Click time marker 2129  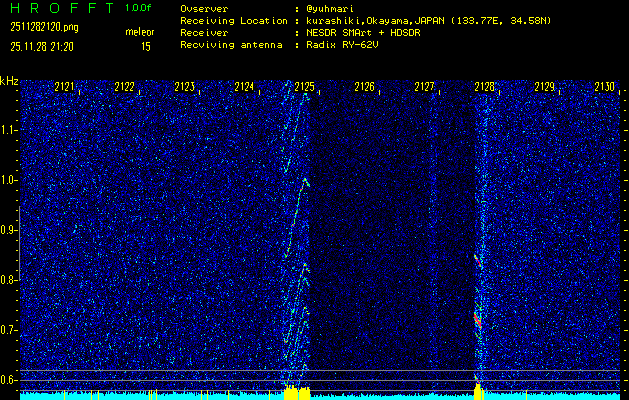point(545,87)
